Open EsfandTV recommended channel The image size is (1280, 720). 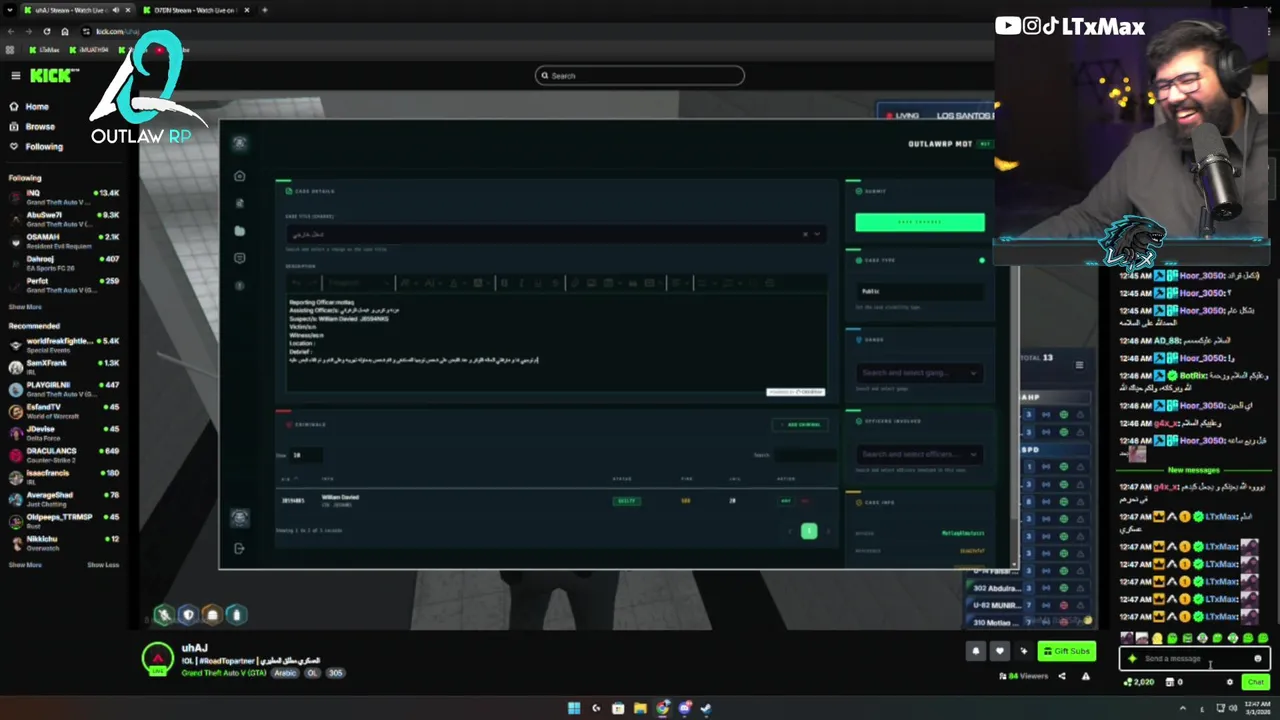pos(64,411)
